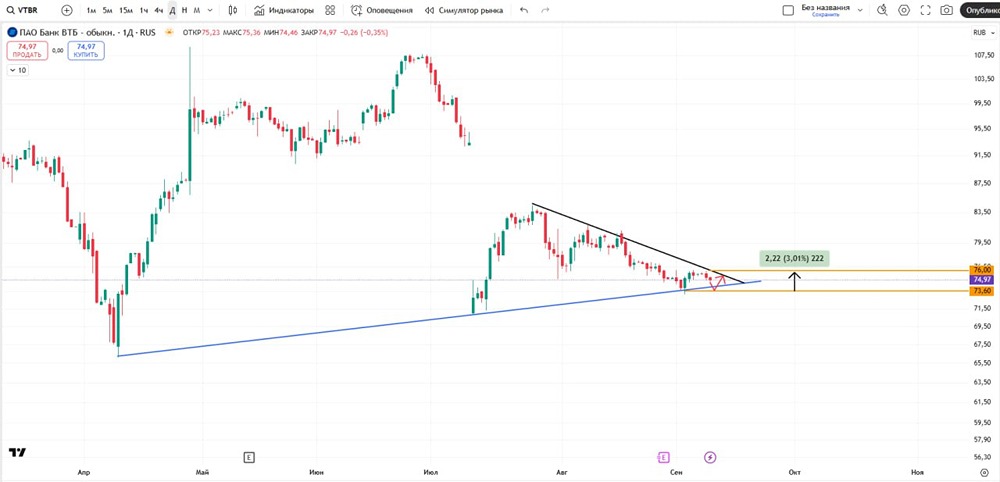Click the purple E earnings marker
Screen dimensions: 1000x482
(x=663, y=457)
